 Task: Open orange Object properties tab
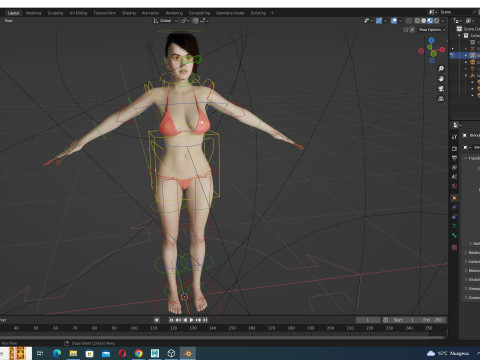(454, 198)
